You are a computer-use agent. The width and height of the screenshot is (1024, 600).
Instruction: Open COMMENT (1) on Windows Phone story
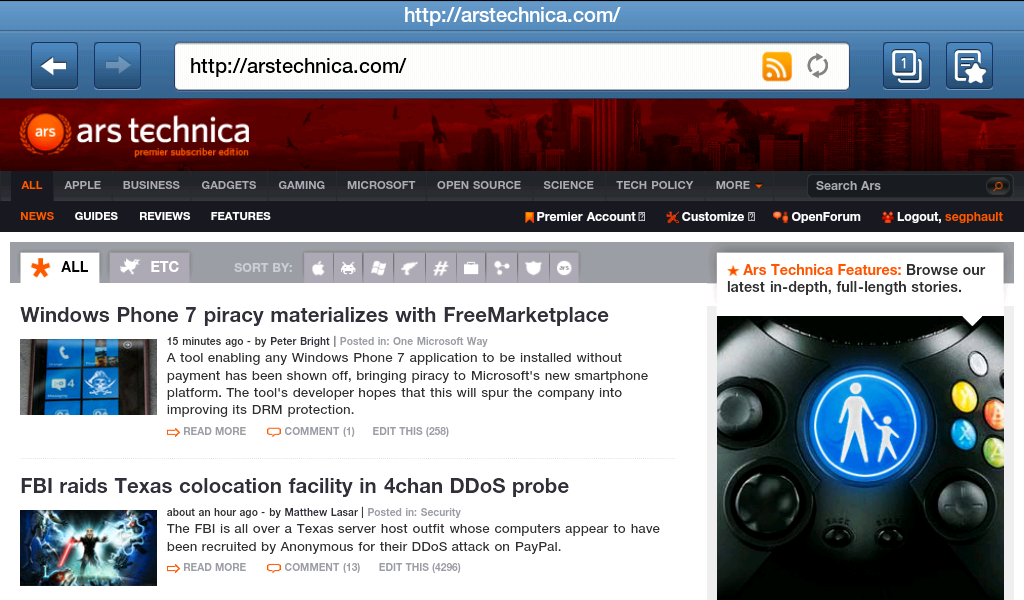tap(311, 432)
